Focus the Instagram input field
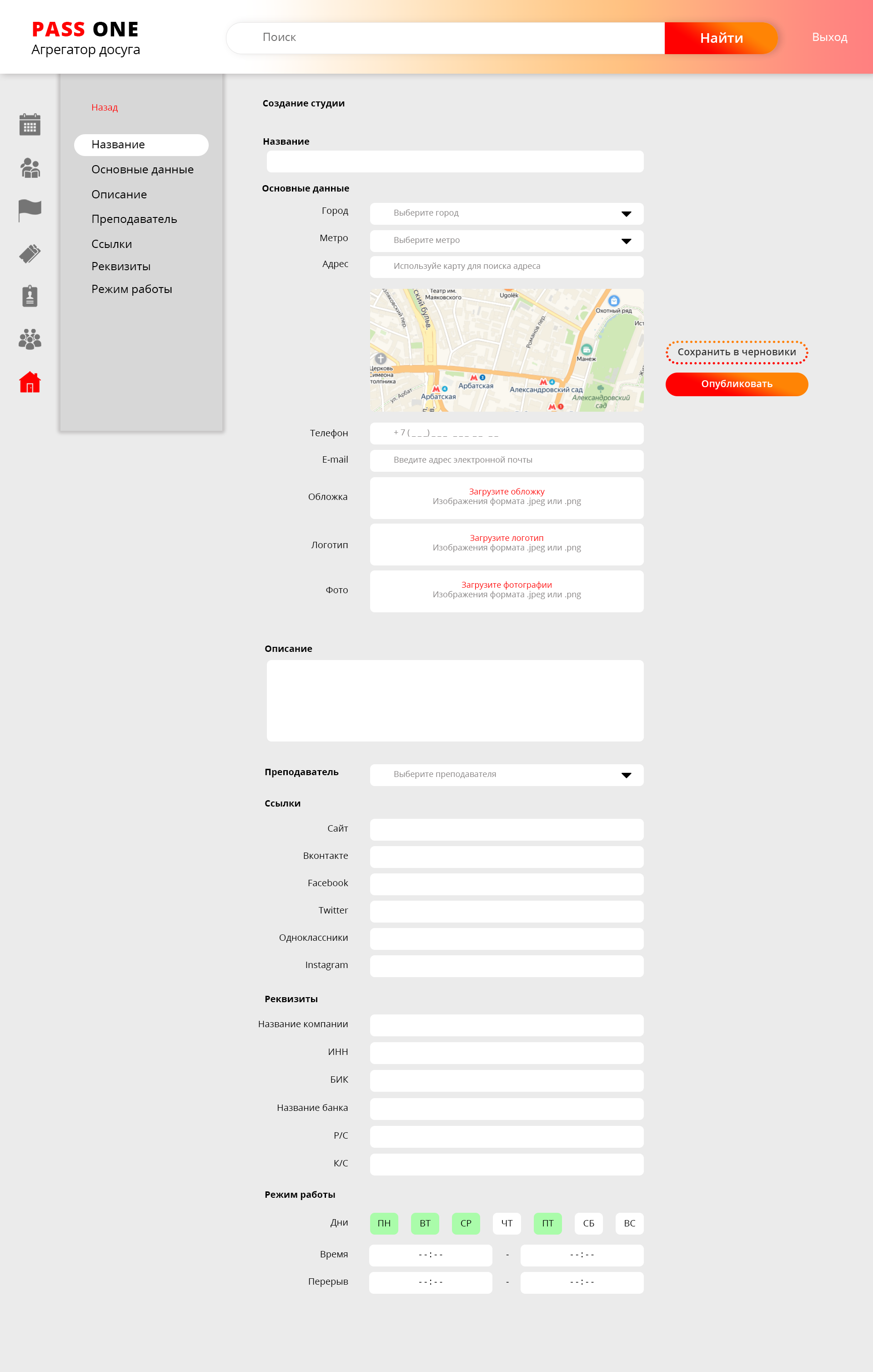873x1372 pixels. pyautogui.click(x=507, y=966)
